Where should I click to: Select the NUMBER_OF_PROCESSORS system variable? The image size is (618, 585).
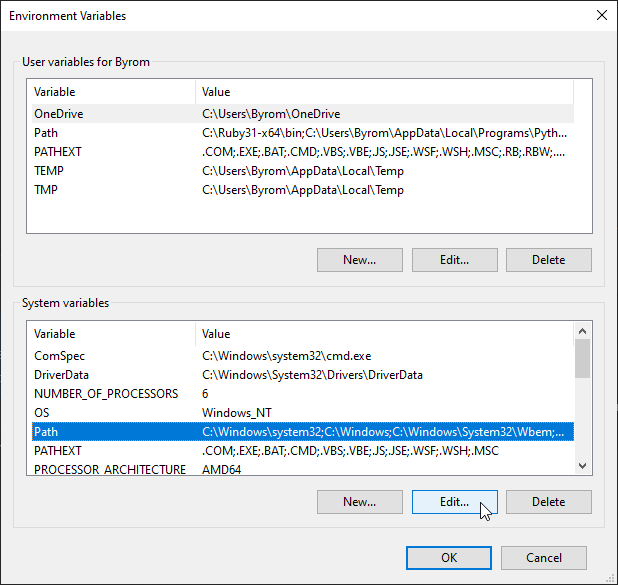pyautogui.click(x=303, y=394)
